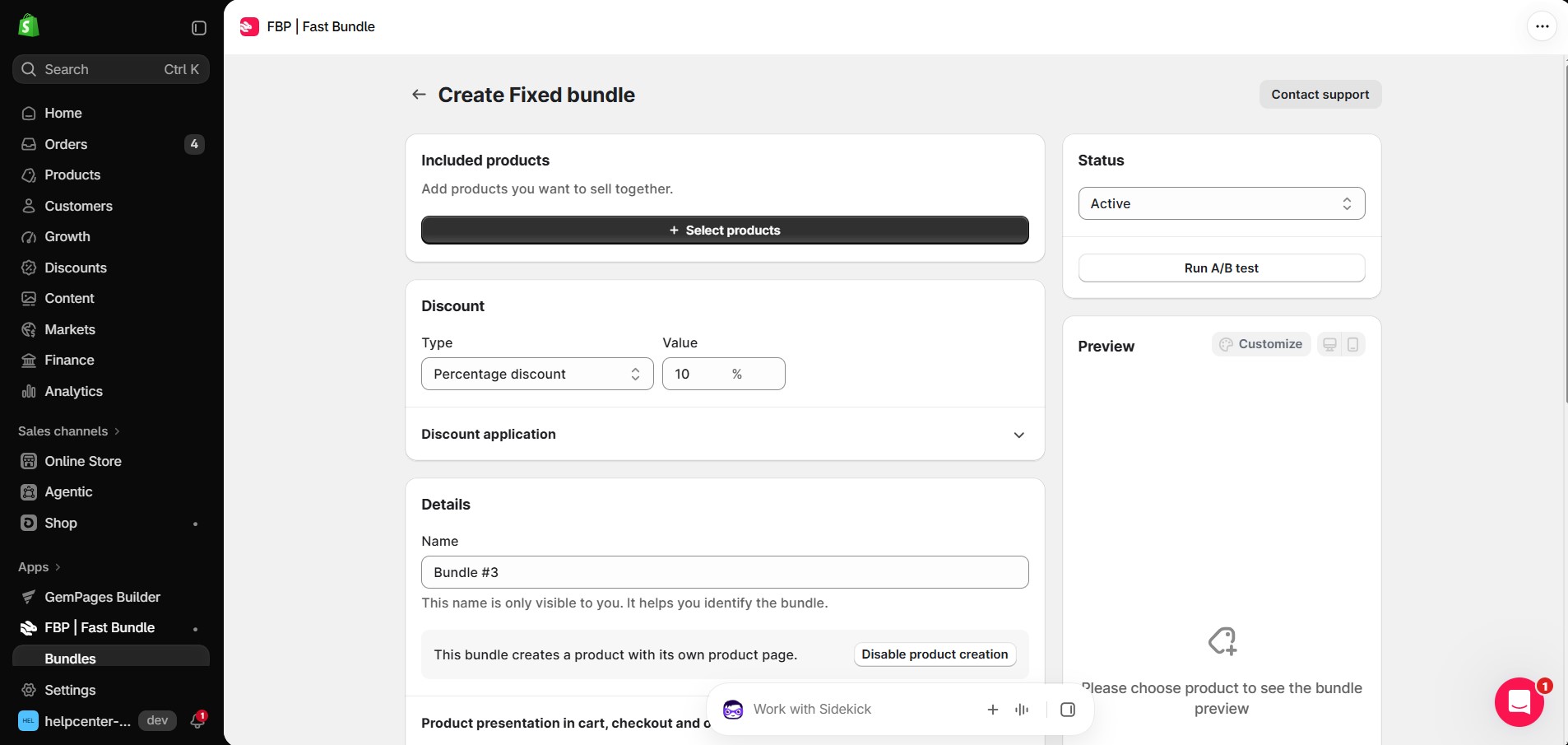Open the Agentic sales channel

point(111,491)
